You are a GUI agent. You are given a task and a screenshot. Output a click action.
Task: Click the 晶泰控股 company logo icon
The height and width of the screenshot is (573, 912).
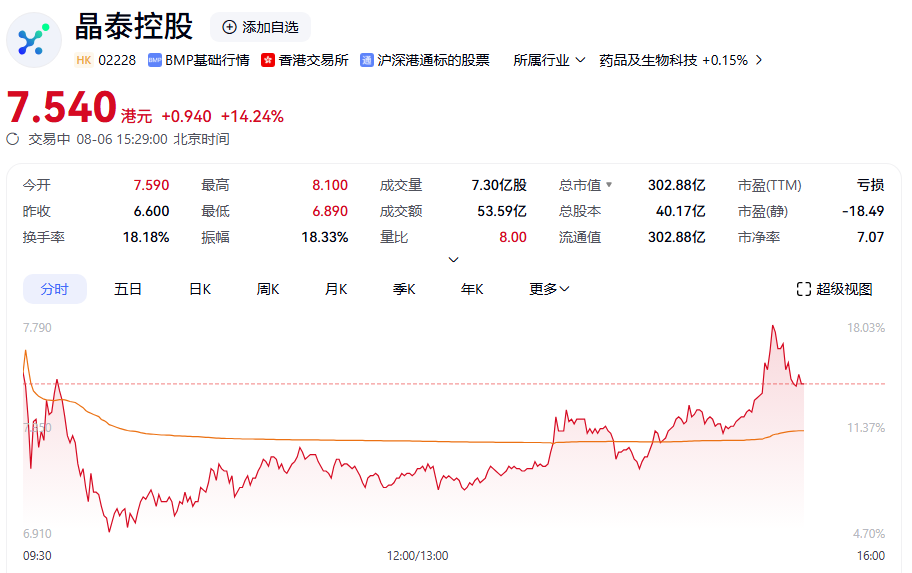tap(34, 40)
